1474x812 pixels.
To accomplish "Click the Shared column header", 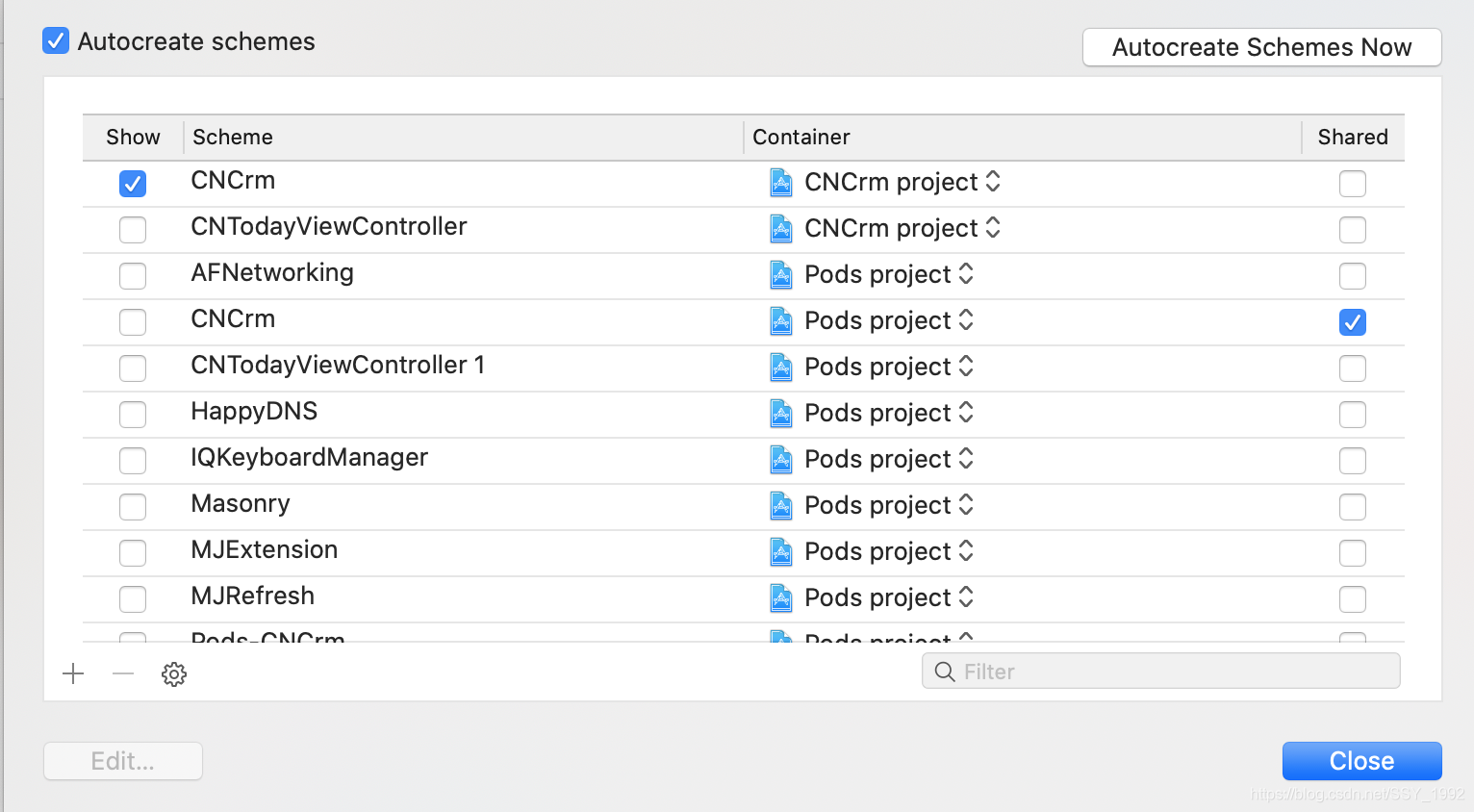I will (1353, 138).
